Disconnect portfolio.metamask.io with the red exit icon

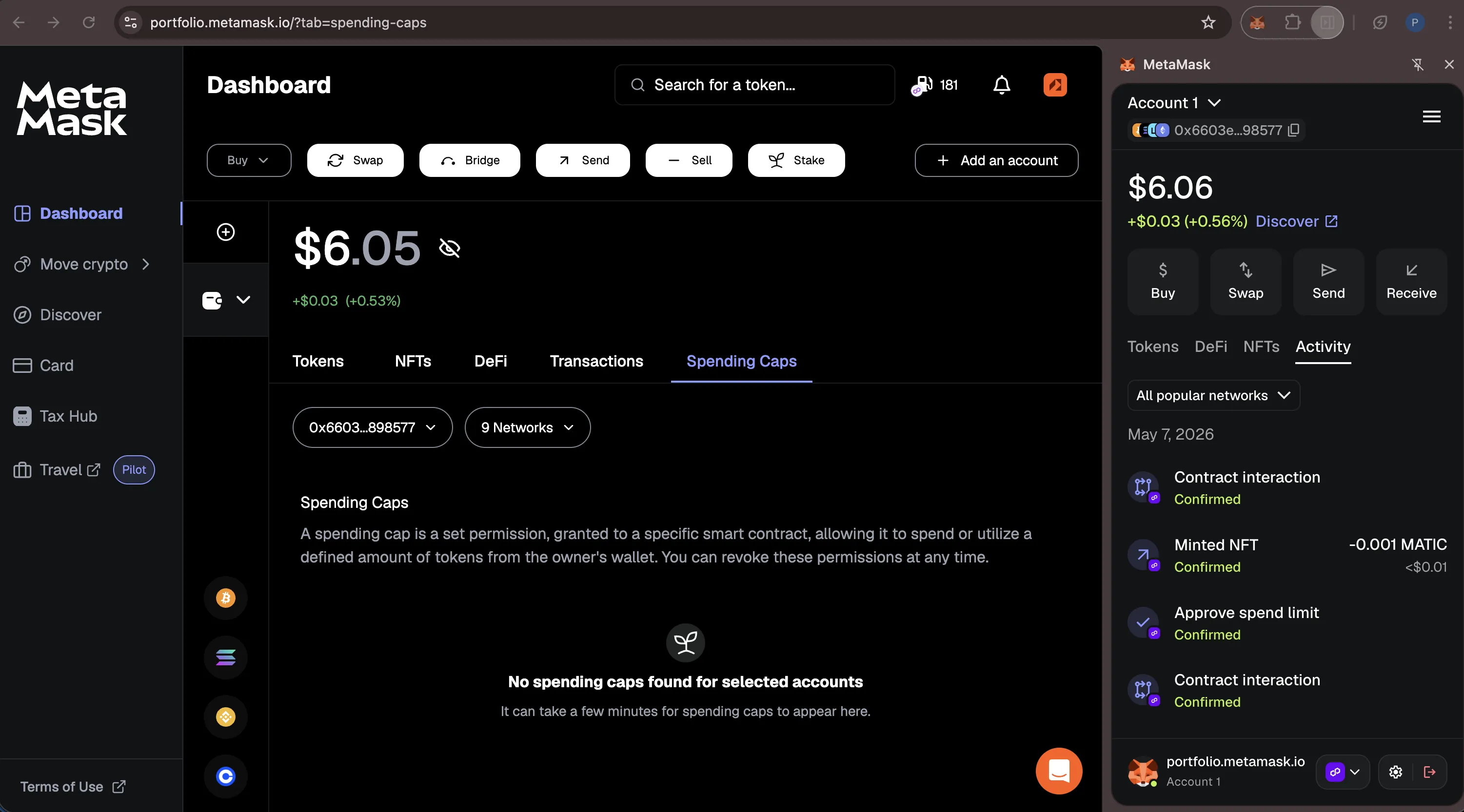tap(1429, 772)
